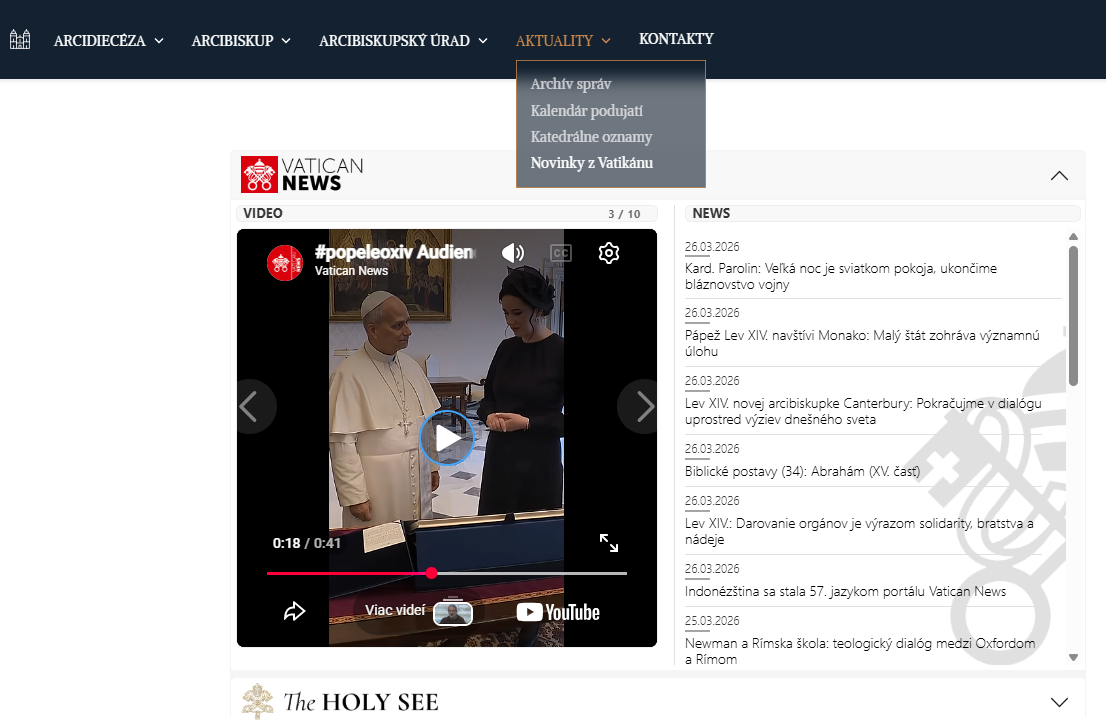Open video settings gear icon
The height and width of the screenshot is (725, 1106).
(609, 253)
